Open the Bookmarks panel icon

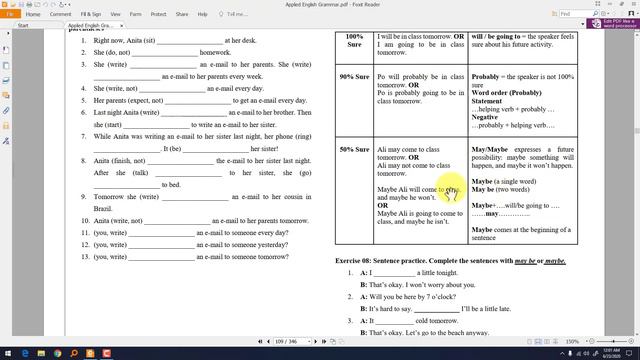point(6,50)
